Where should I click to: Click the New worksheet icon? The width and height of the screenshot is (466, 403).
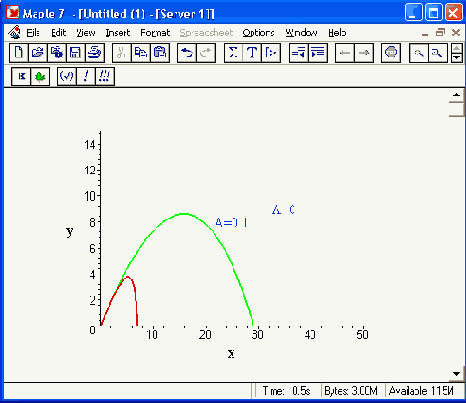click(x=19, y=53)
